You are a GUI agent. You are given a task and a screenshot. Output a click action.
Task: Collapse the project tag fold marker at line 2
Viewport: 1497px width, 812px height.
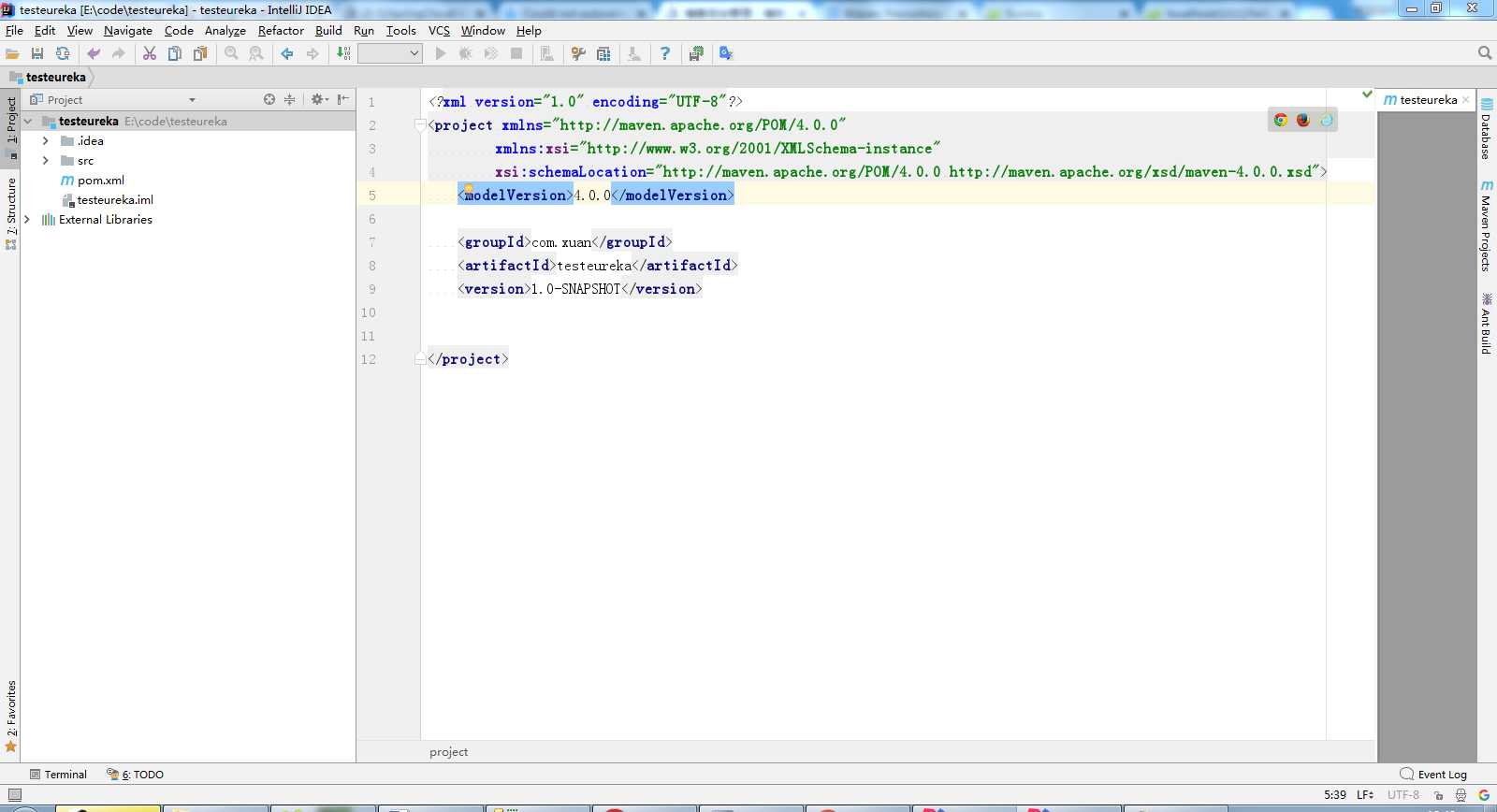(x=420, y=125)
